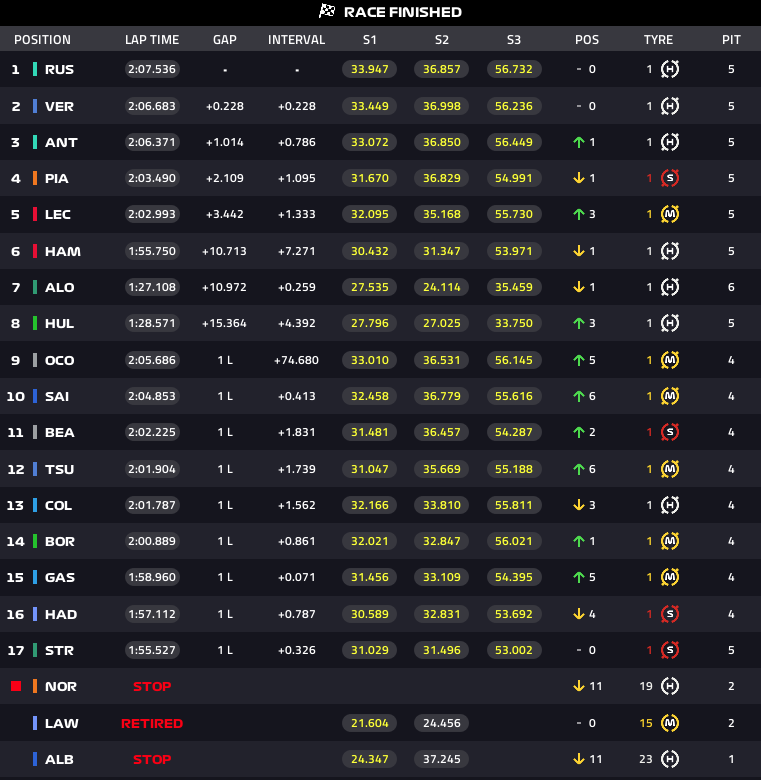Select driver ALO in the standings
This screenshot has width=761, height=780.
click(x=60, y=287)
